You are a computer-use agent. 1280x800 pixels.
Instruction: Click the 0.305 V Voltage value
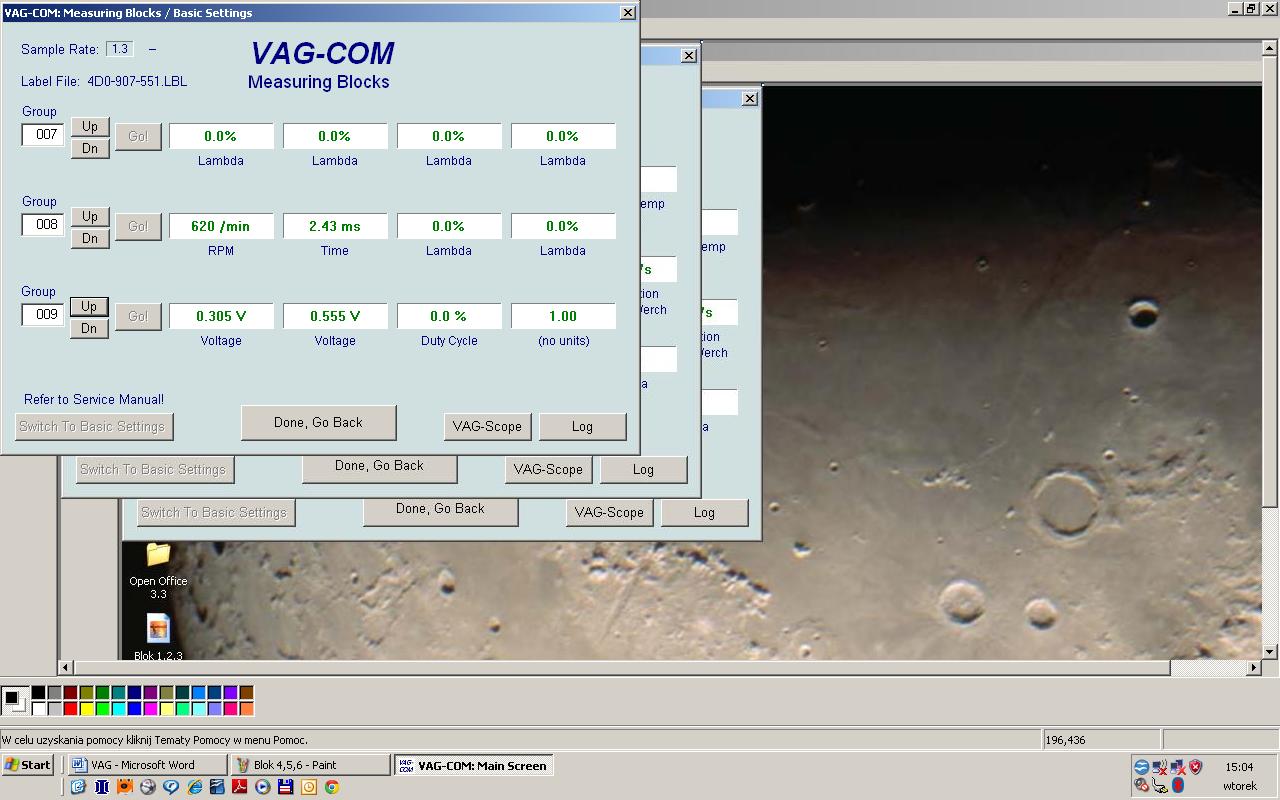pyautogui.click(x=221, y=317)
